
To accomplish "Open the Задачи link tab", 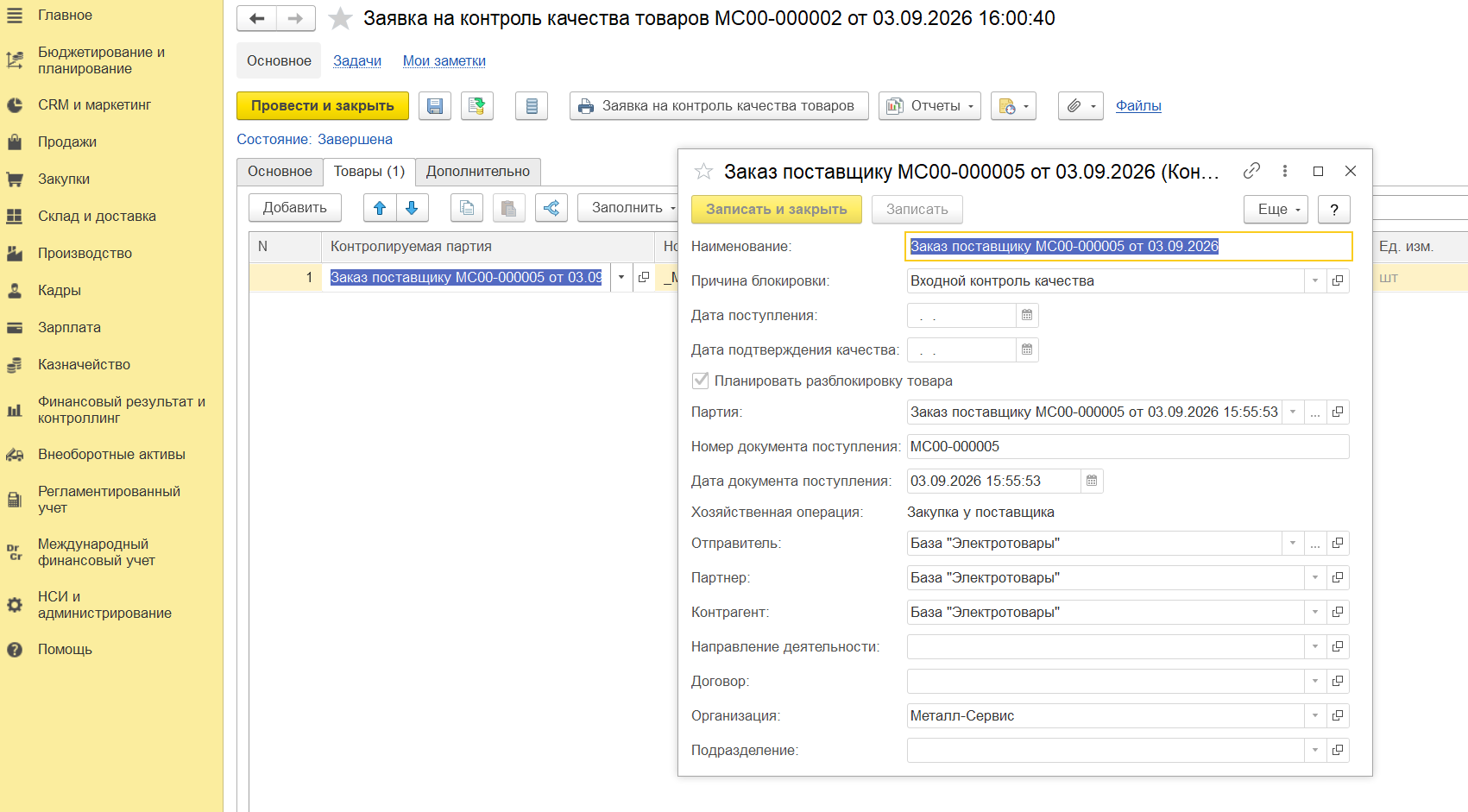I will (357, 61).
